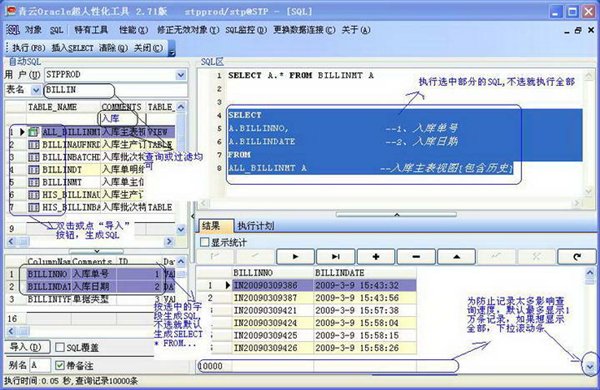
Task: Click the toolbar overflow arrow after 关闭(C)
Action: pos(171,49)
